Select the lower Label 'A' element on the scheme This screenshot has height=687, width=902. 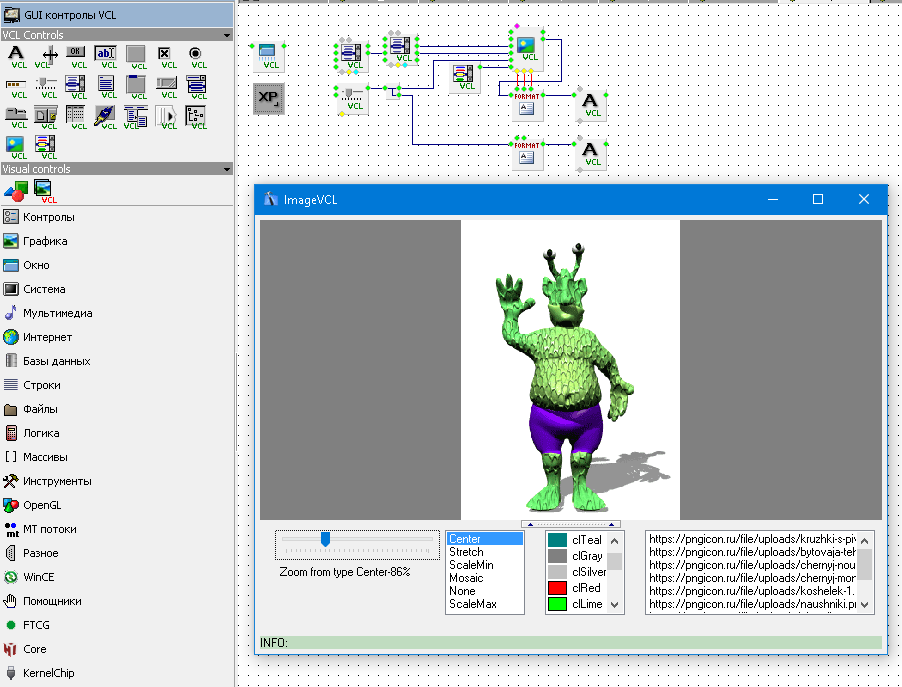(x=590, y=154)
